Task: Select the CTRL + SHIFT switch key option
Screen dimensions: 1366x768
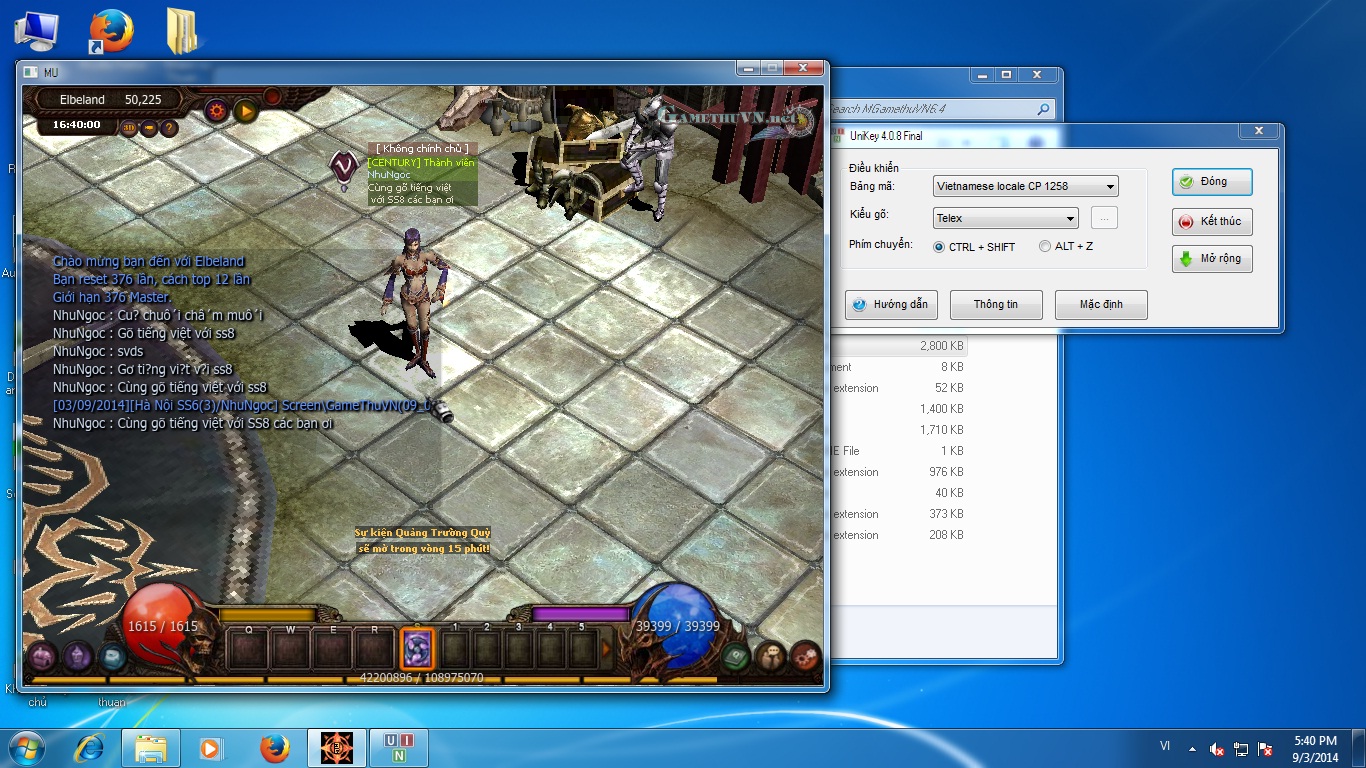Action: (x=939, y=247)
